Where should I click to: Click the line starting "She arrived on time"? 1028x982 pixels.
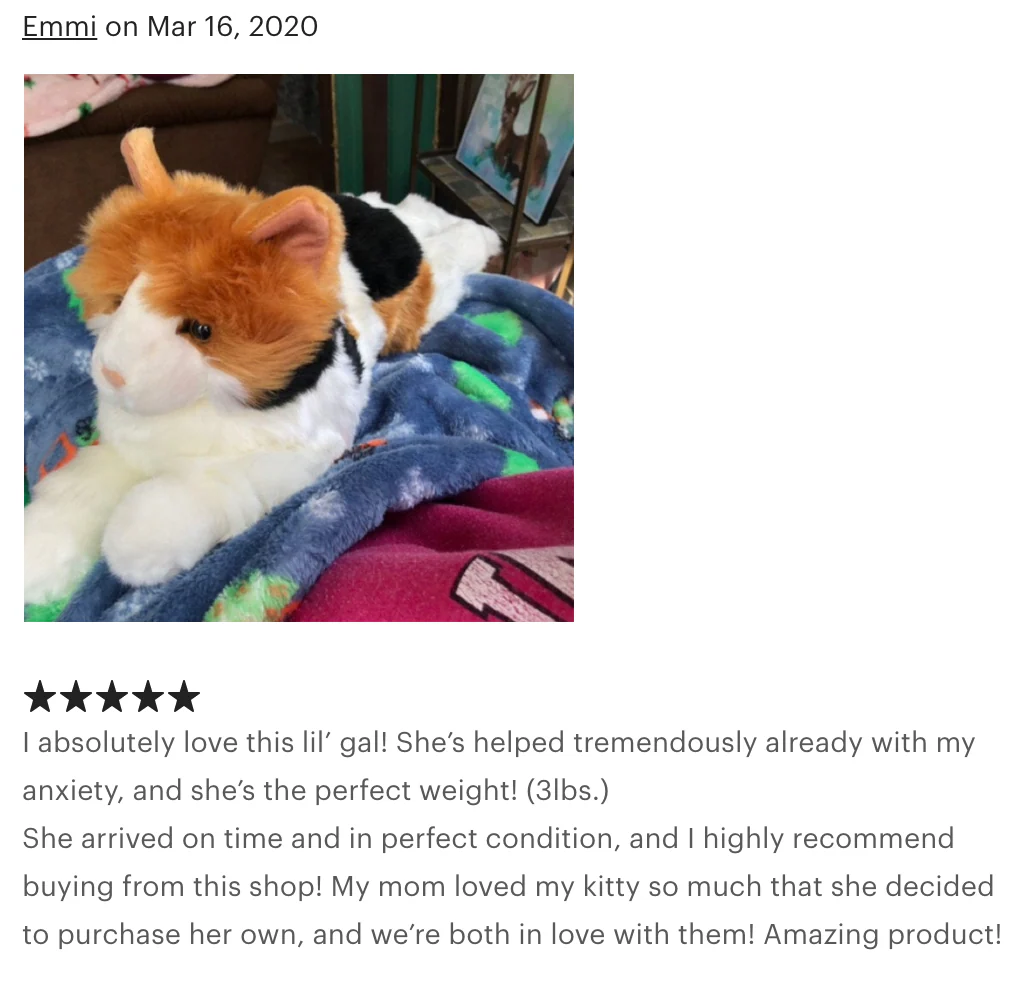(x=488, y=838)
